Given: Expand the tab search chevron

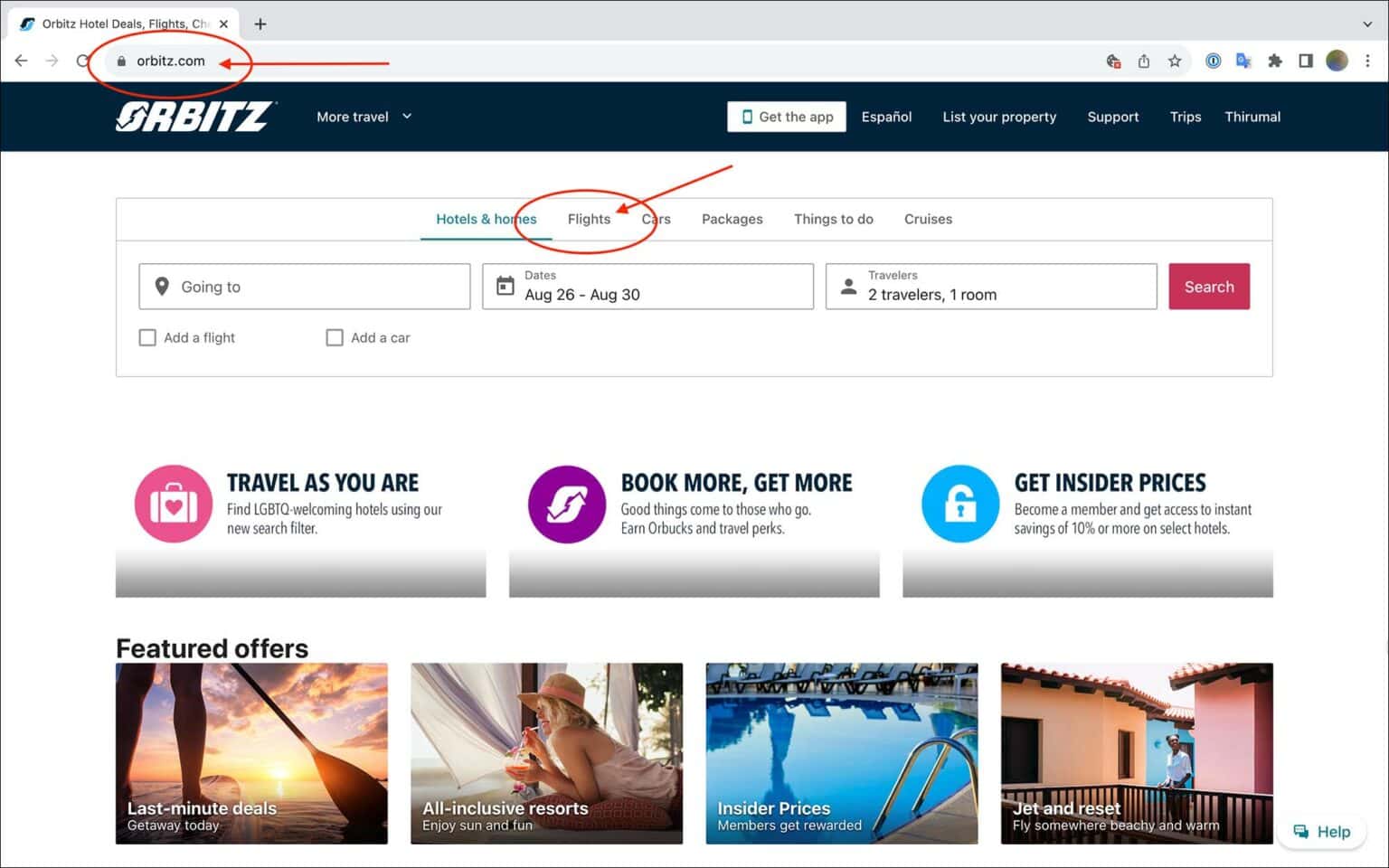Looking at the screenshot, I should [x=1367, y=24].
